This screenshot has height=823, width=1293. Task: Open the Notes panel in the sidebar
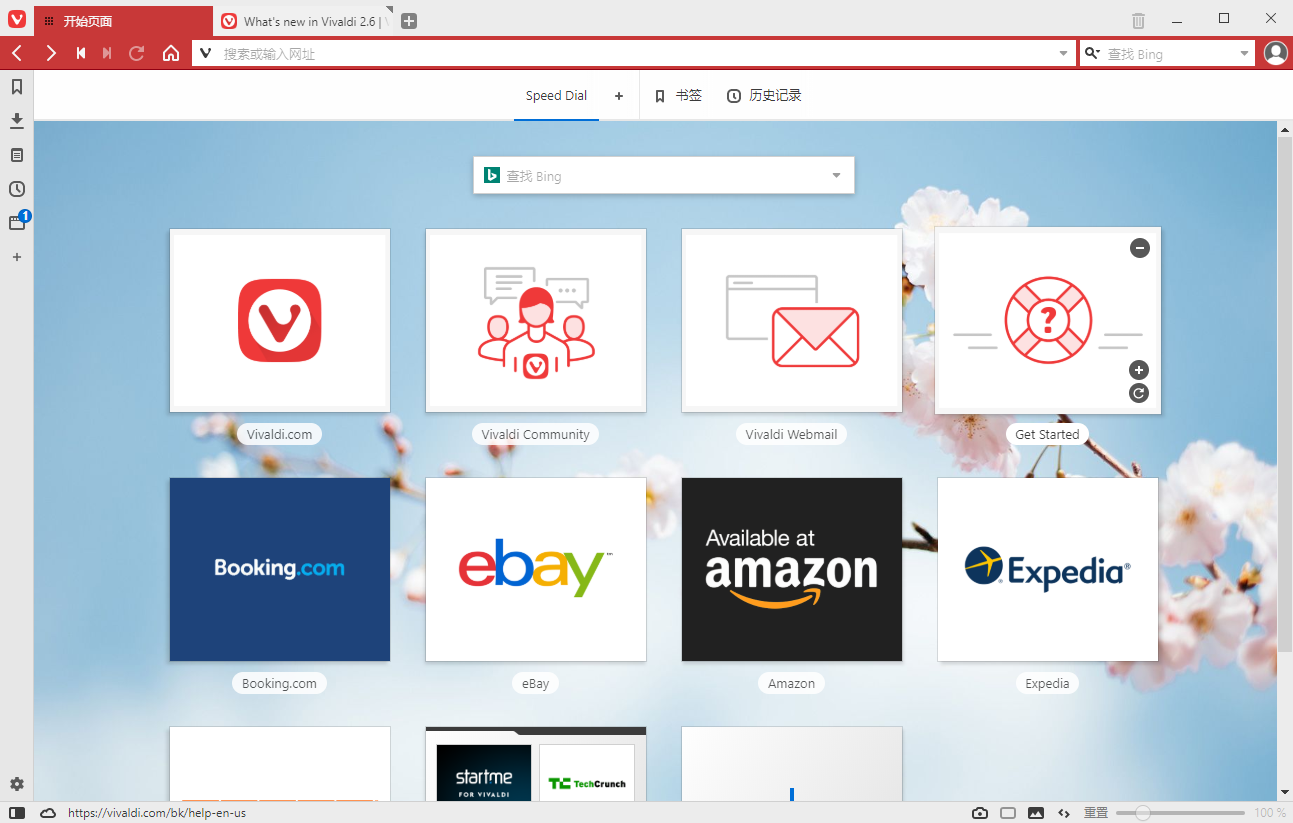tap(16, 154)
